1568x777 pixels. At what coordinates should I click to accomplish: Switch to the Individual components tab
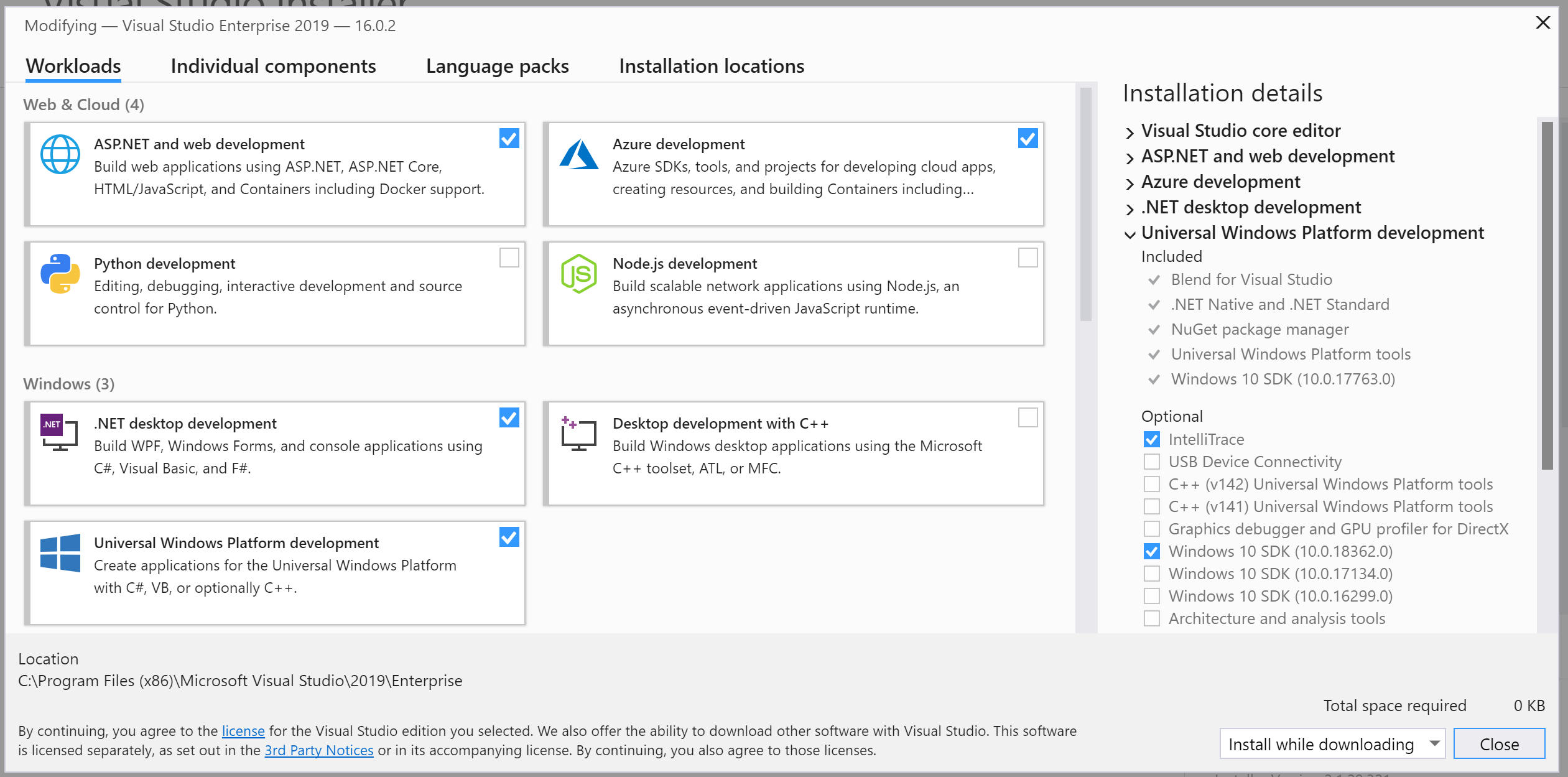(273, 66)
